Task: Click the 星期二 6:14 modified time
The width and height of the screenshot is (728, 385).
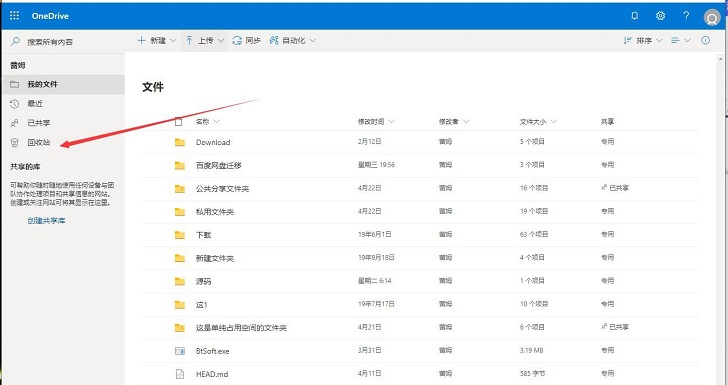Action: [374, 281]
